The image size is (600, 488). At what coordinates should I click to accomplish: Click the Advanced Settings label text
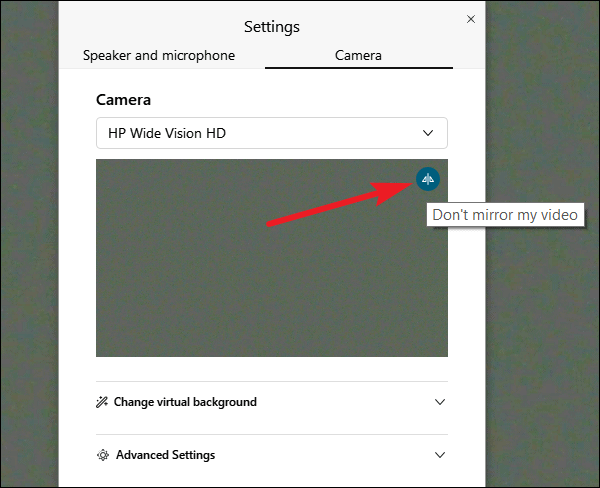pyautogui.click(x=165, y=455)
